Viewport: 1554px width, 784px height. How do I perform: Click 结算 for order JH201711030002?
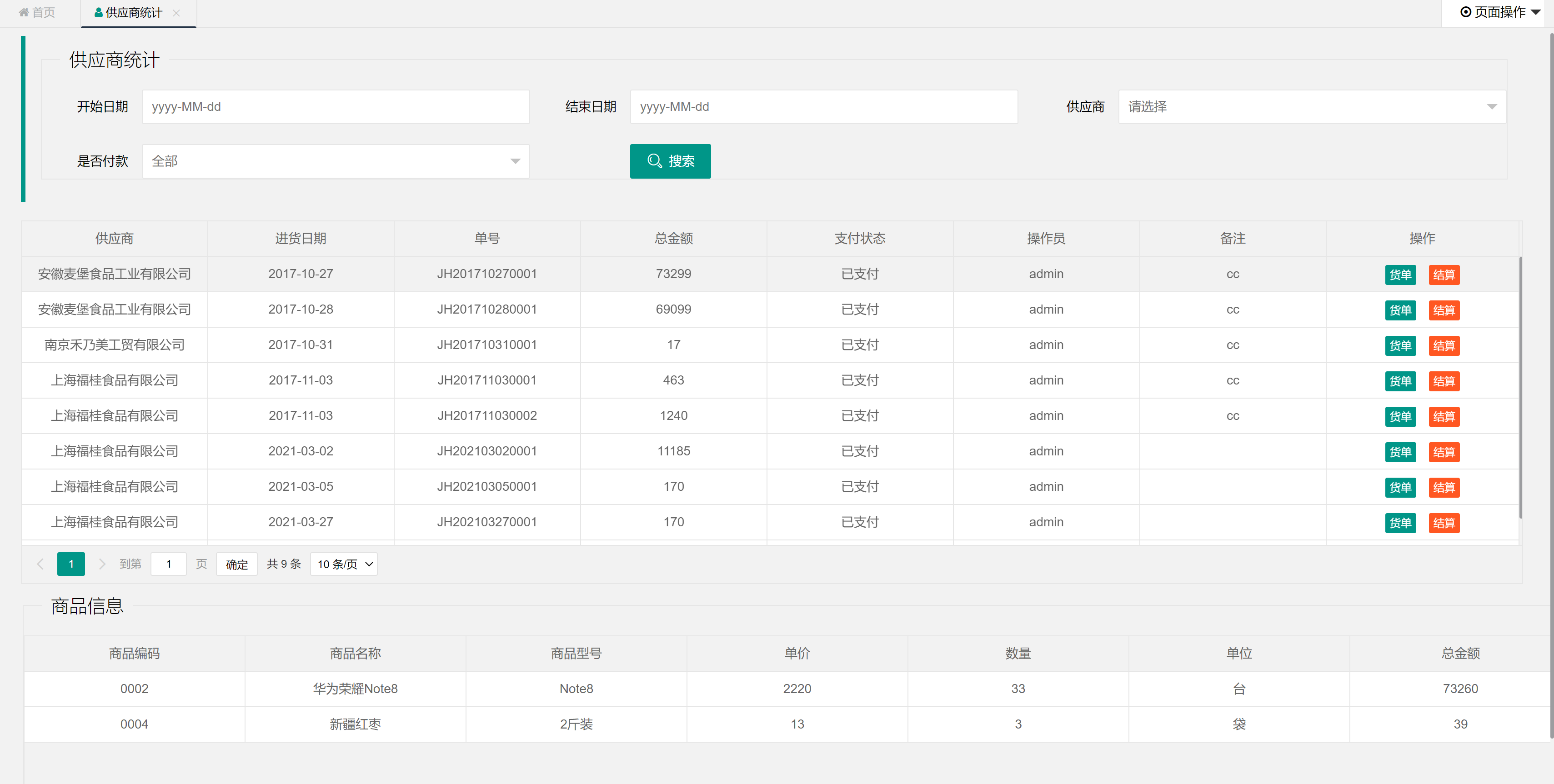coord(1444,416)
